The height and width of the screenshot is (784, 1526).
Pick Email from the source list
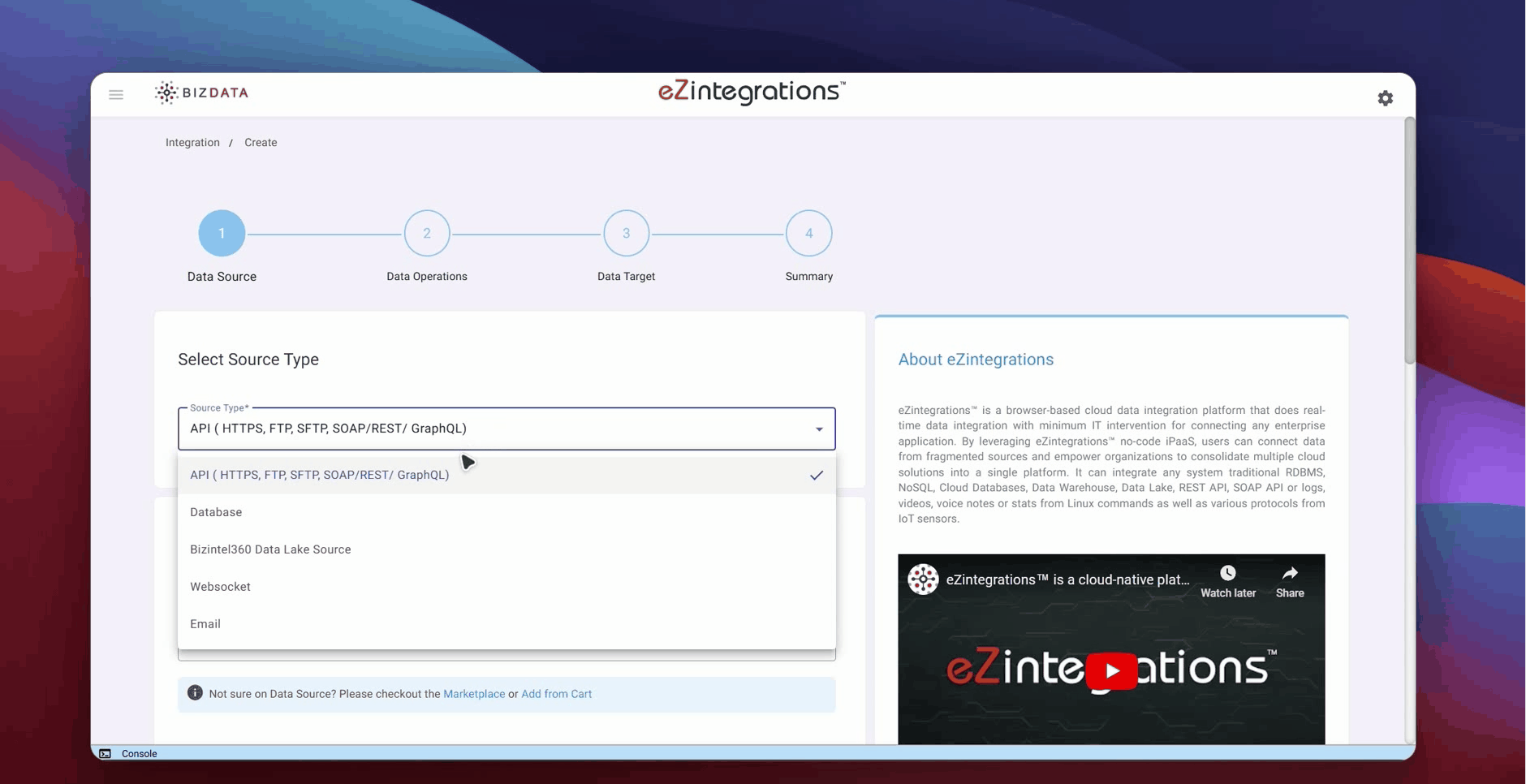click(205, 624)
